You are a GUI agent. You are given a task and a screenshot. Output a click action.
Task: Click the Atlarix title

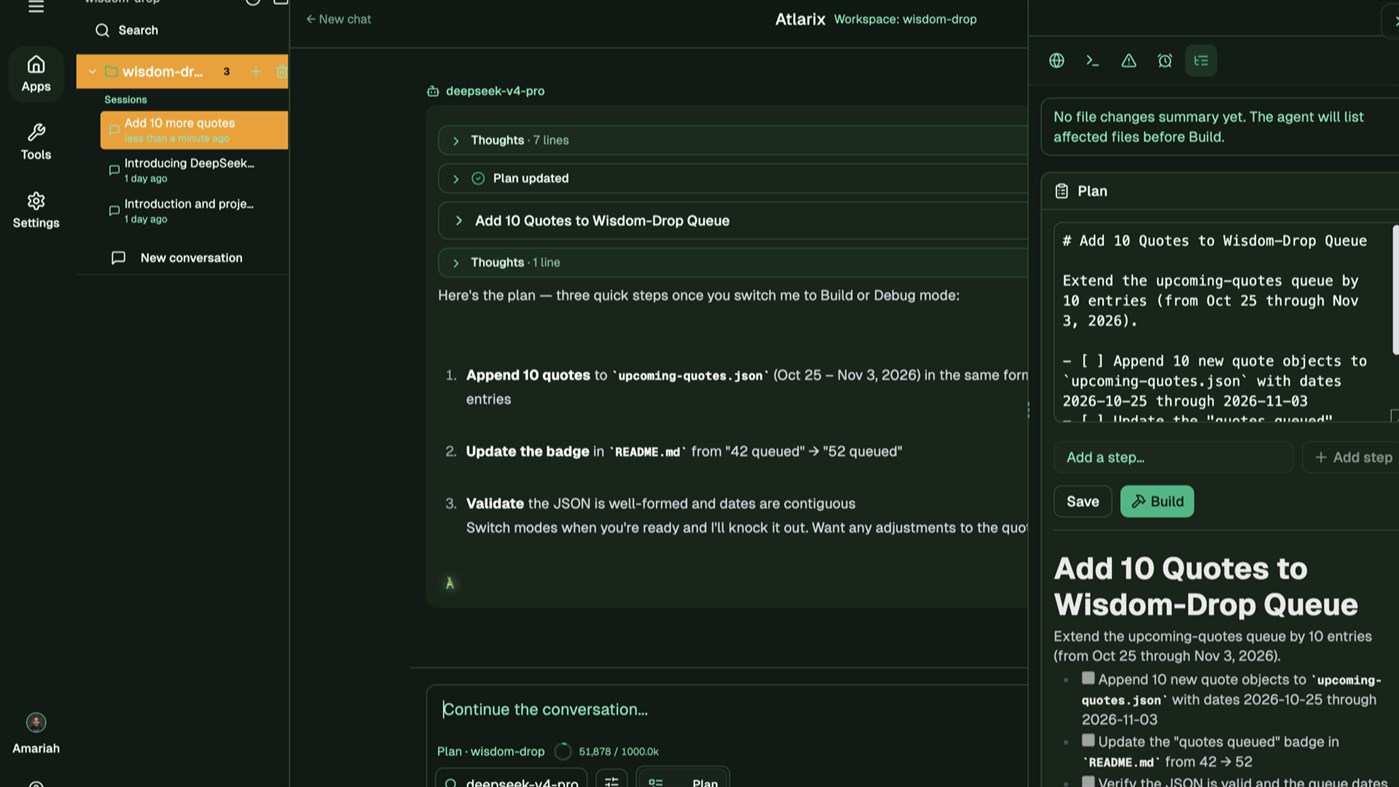point(800,19)
